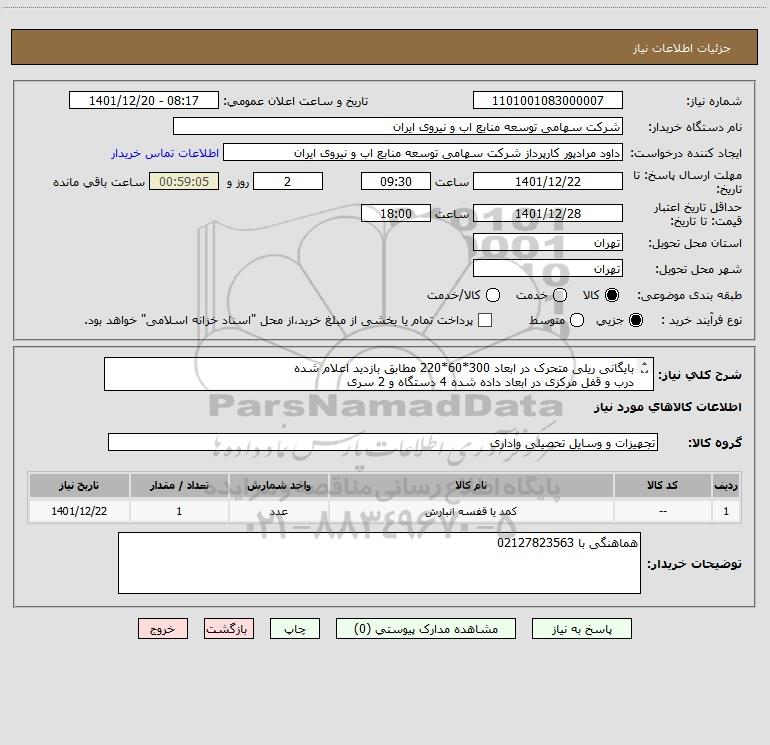Click column header تعداد / مقدار
770x745 pixels.
click(x=179, y=485)
